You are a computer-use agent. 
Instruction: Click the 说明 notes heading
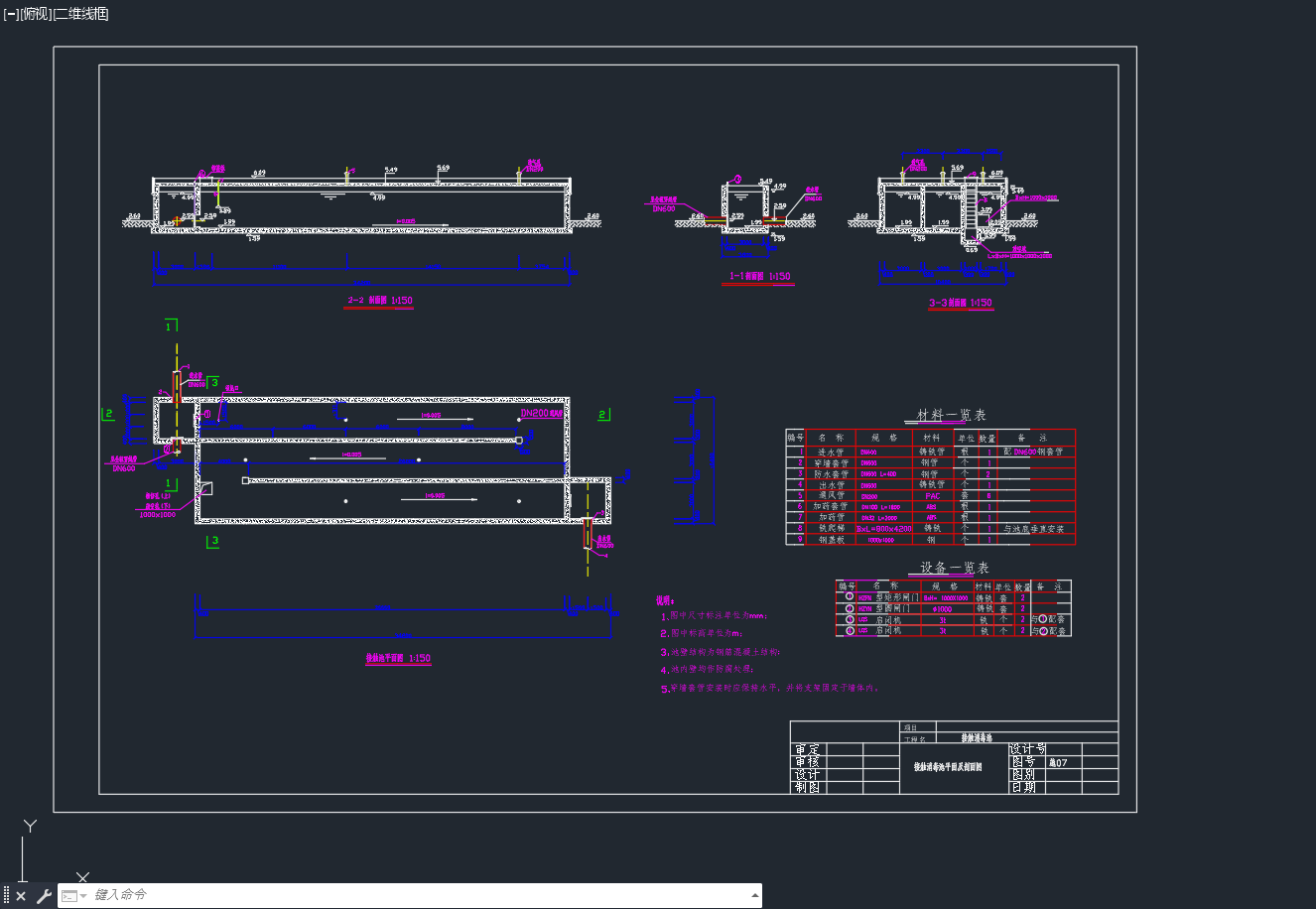[x=665, y=600]
